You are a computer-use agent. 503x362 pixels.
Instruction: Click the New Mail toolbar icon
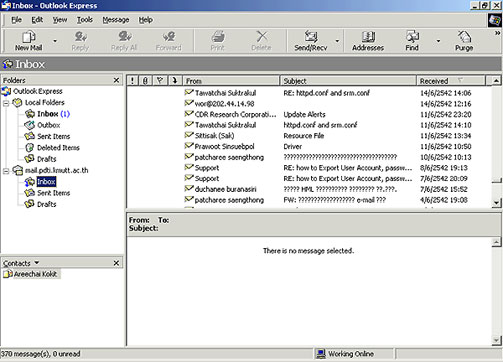[29, 37]
